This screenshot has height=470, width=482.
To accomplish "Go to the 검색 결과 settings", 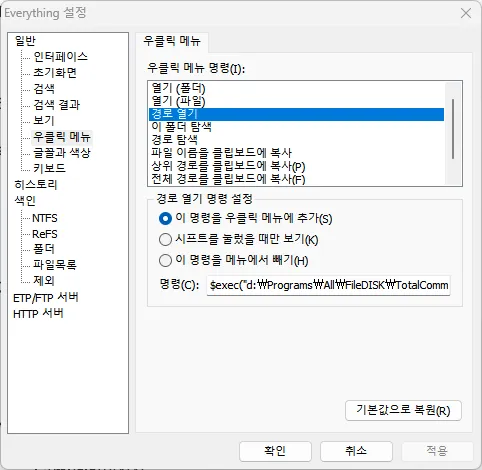I will pyautogui.click(x=56, y=104).
